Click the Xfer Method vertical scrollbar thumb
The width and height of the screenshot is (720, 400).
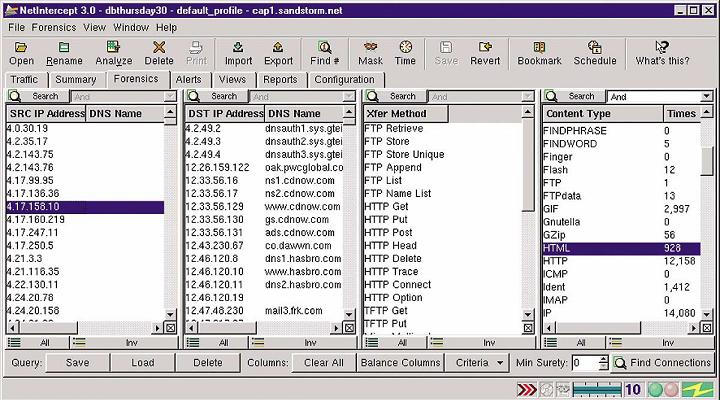click(528, 164)
